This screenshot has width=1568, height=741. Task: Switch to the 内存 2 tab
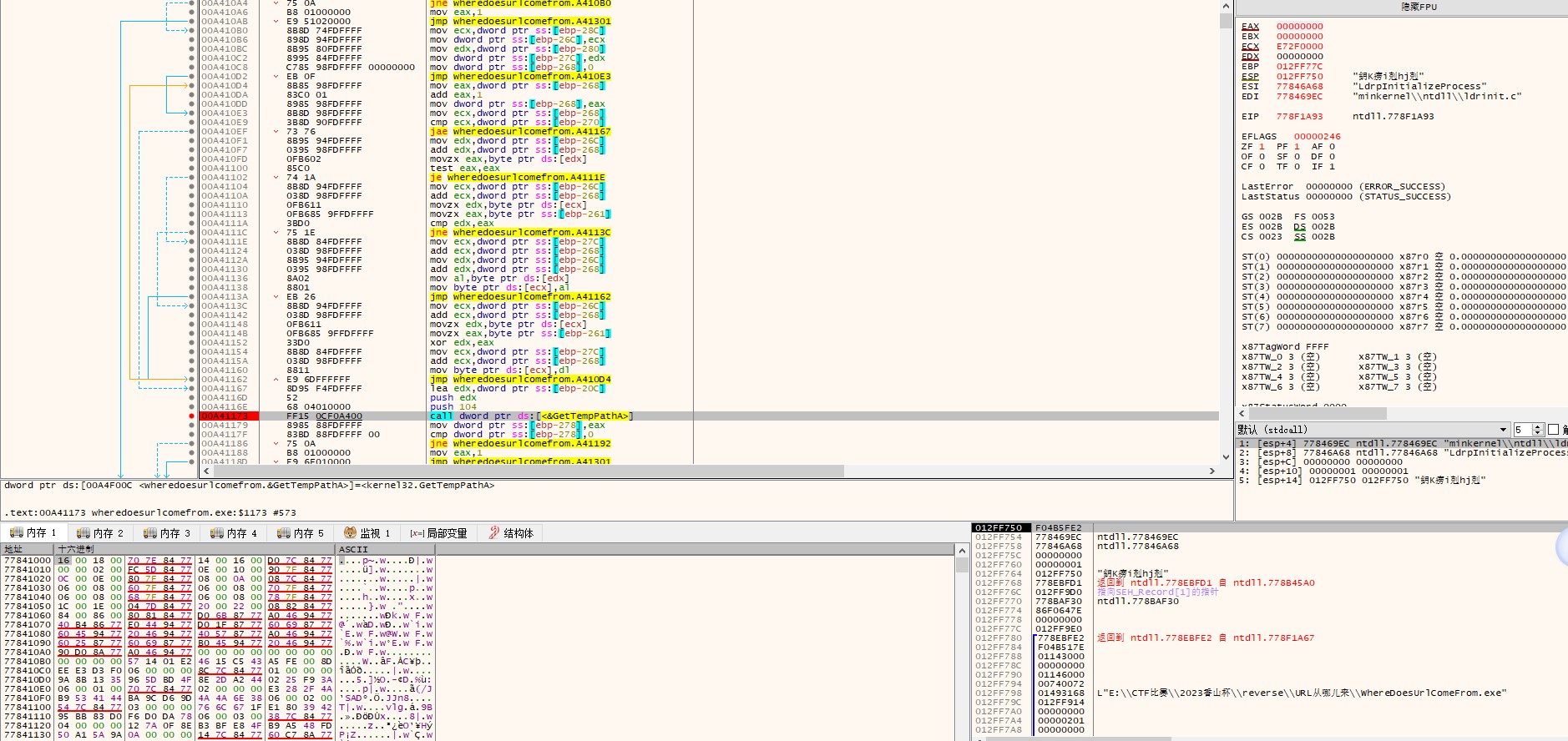[100, 532]
